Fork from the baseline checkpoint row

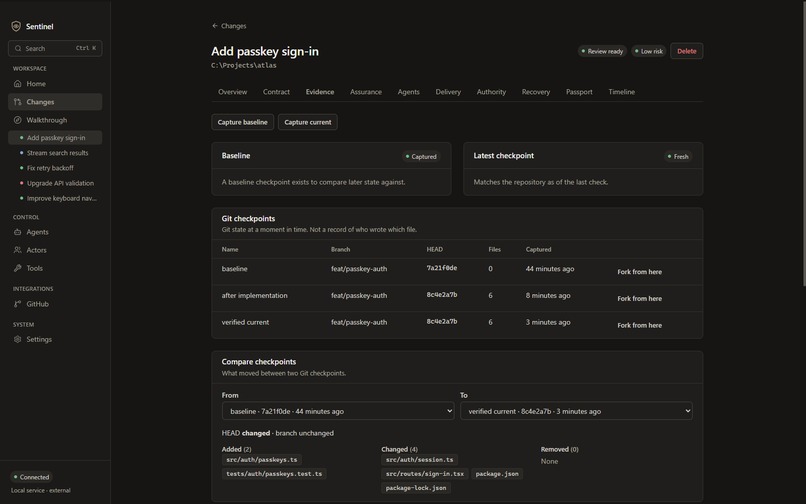coord(639,272)
